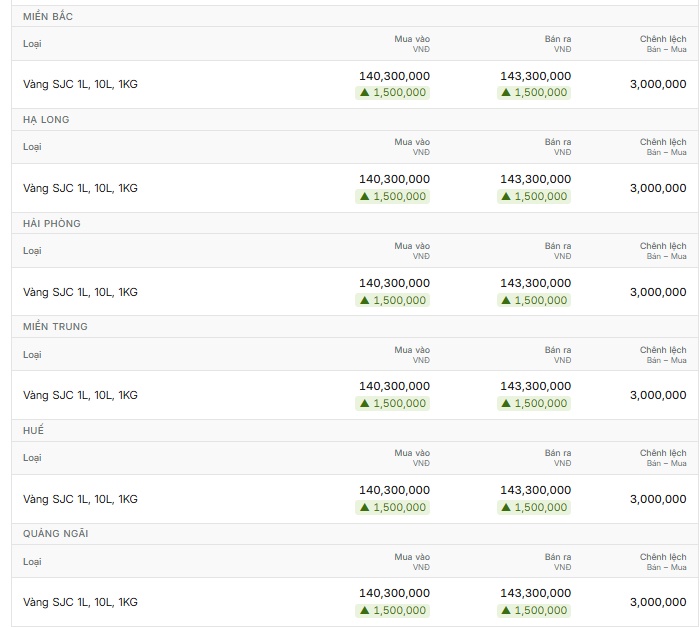The height and width of the screenshot is (627, 700).
Task: Click the MIỀN TRUNG section heading
Action: point(55,326)
